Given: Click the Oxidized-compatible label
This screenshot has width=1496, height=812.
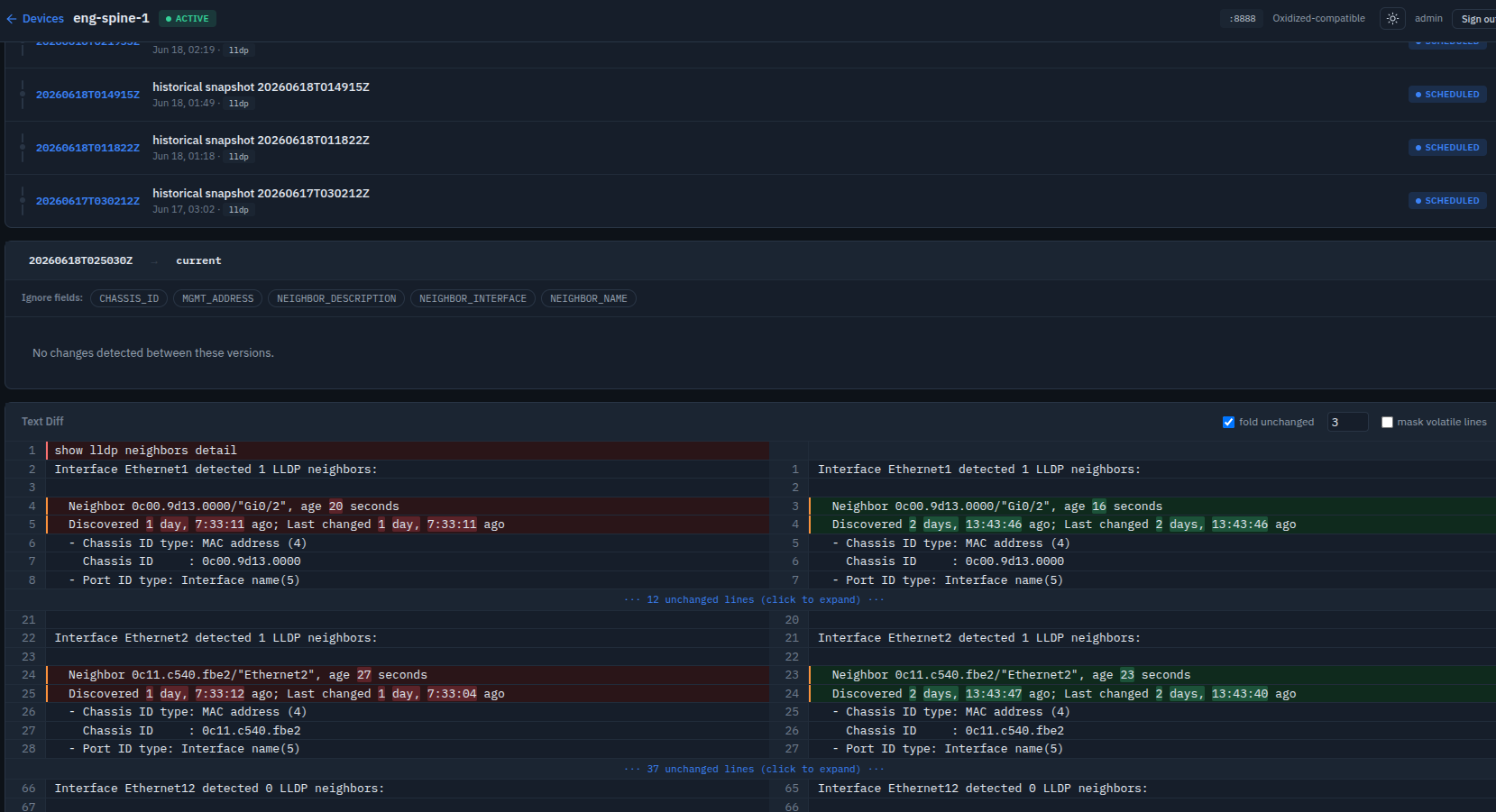Looking at the screenshot, I should click(1318, 18).
